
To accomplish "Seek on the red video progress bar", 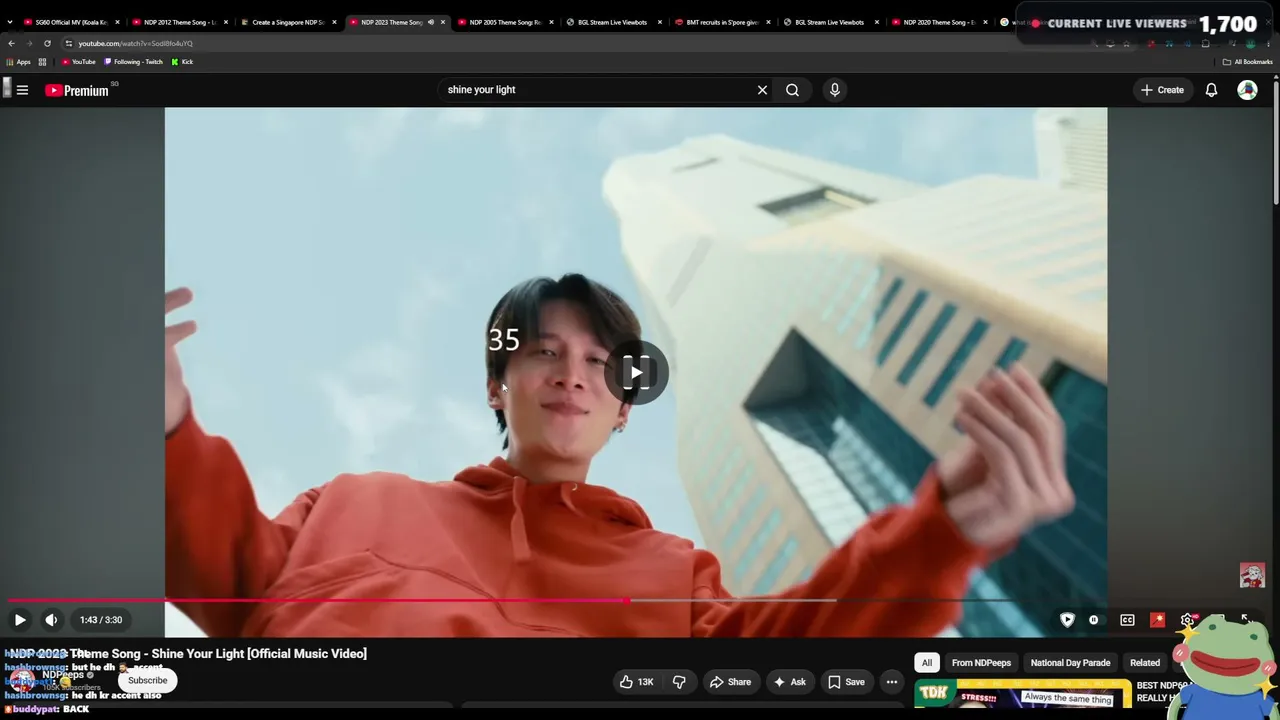I will coord(318,601).
